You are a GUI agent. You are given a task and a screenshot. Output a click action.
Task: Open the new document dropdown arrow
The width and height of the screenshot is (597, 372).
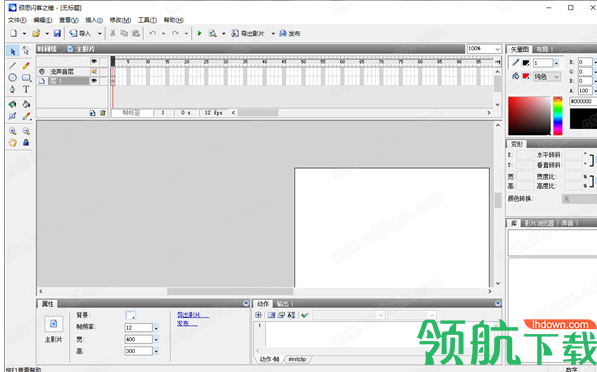click(x=24, y=34)
